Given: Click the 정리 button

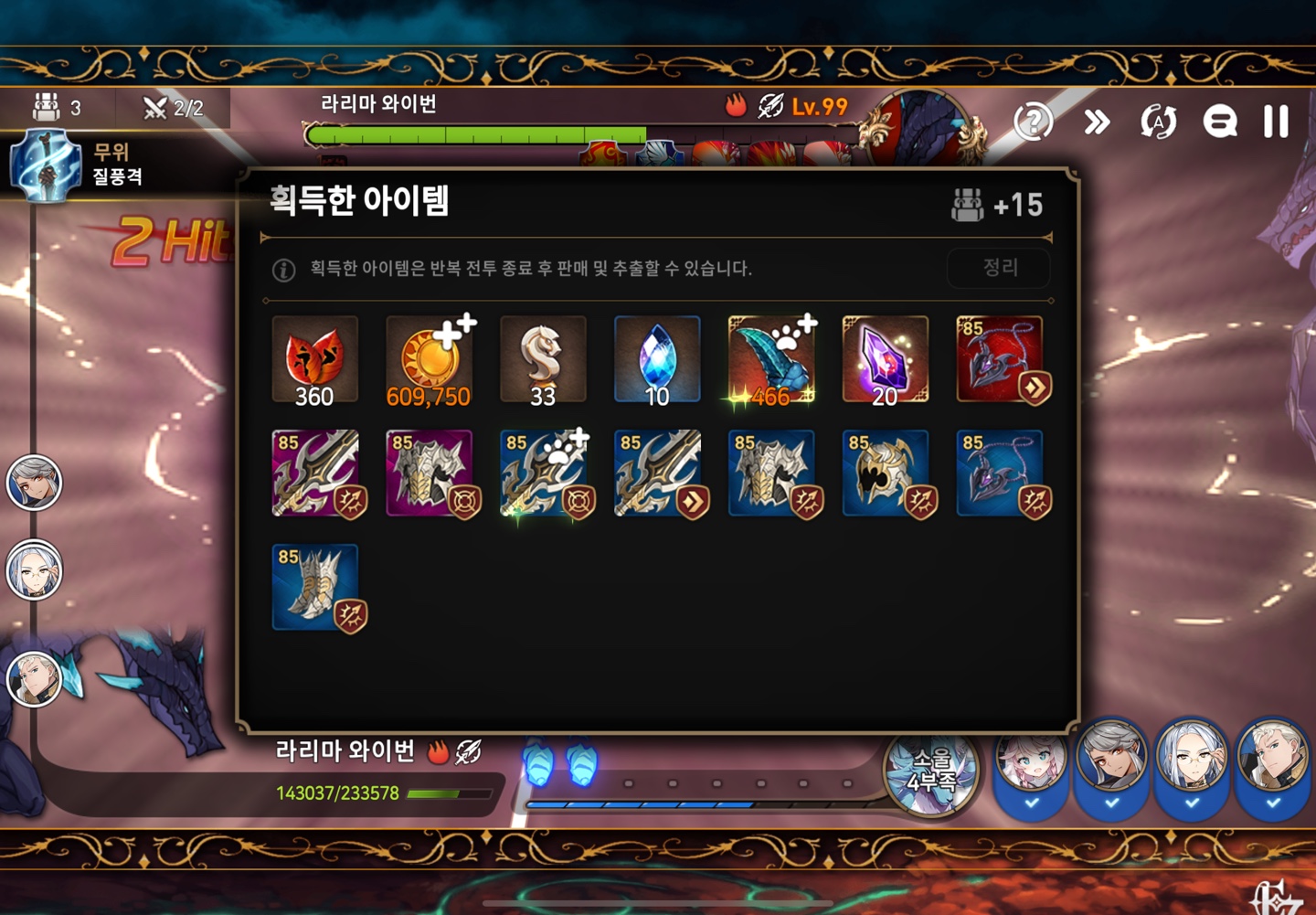Looking at the screenshot, I should point(999,268).
